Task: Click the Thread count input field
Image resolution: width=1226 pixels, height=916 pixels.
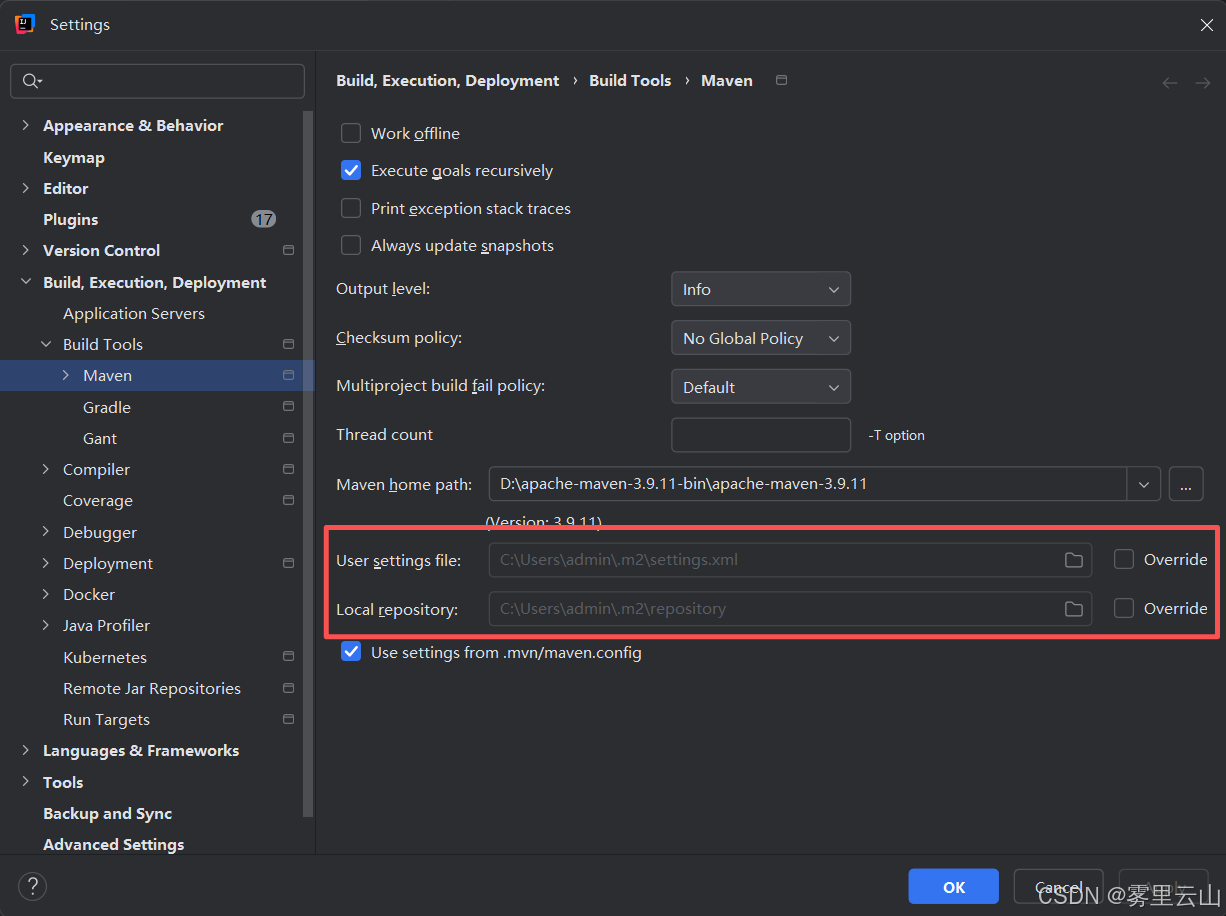Action: pos(761,435)
